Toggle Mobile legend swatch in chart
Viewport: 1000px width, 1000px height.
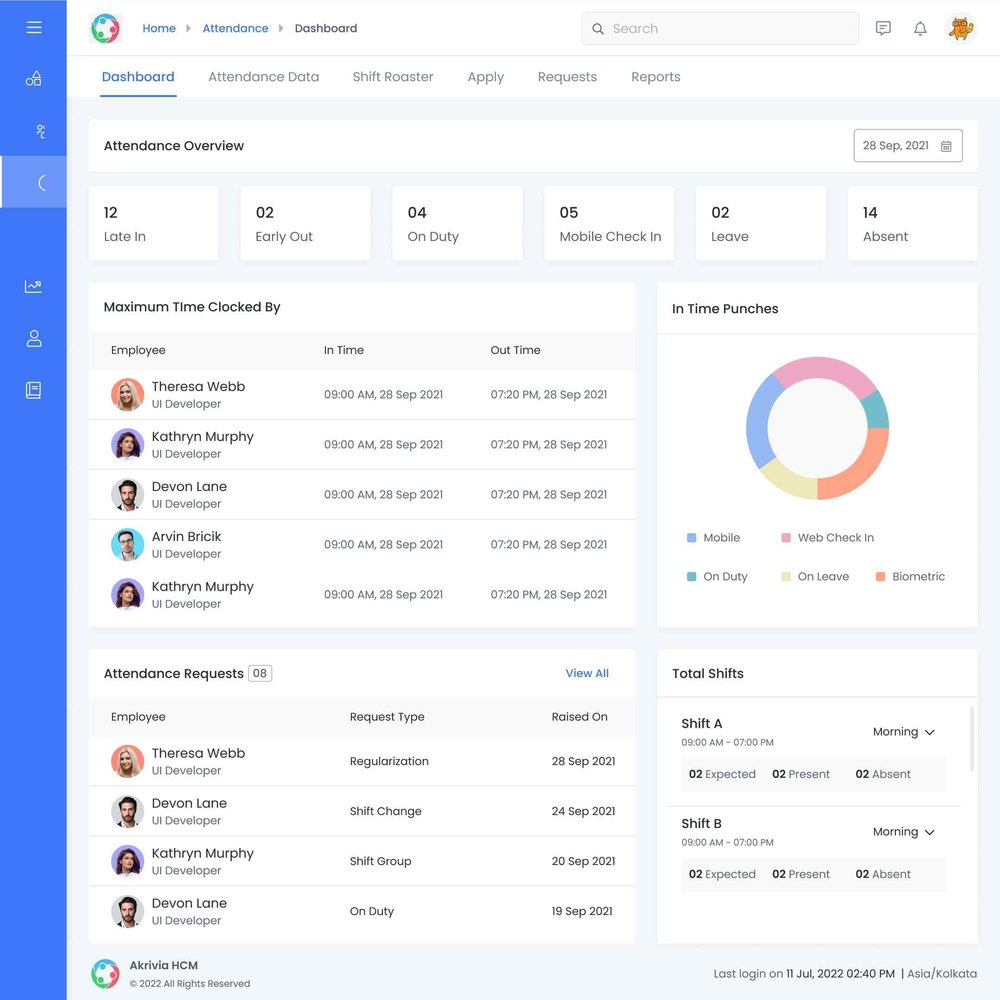[x=691, y=538]
